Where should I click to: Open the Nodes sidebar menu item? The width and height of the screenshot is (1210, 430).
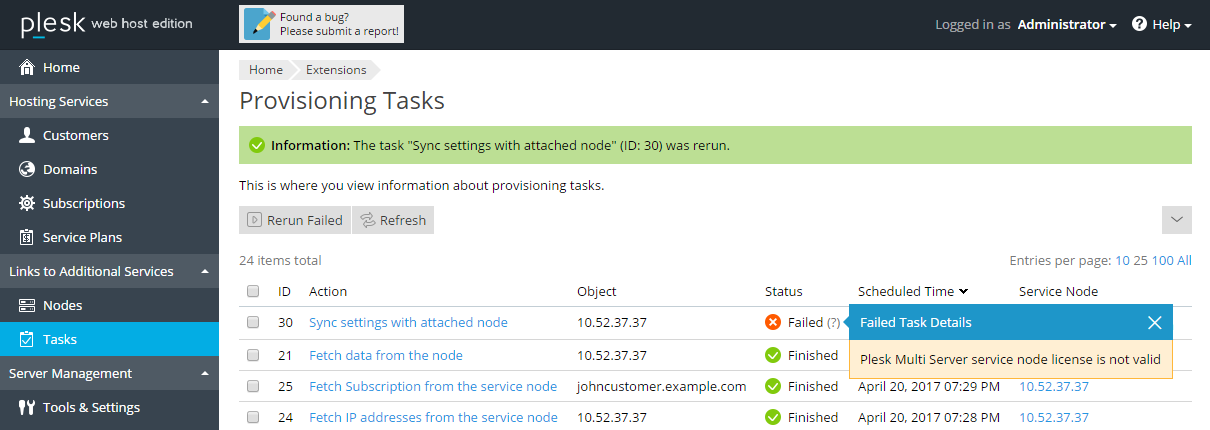point(62,306)
